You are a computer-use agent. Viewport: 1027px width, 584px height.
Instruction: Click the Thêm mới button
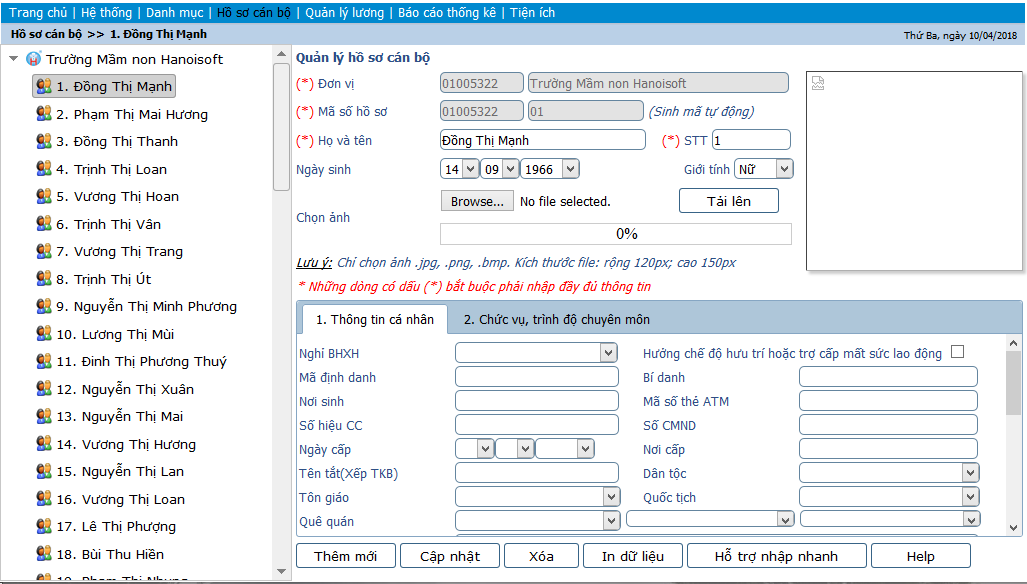(346, 556)
